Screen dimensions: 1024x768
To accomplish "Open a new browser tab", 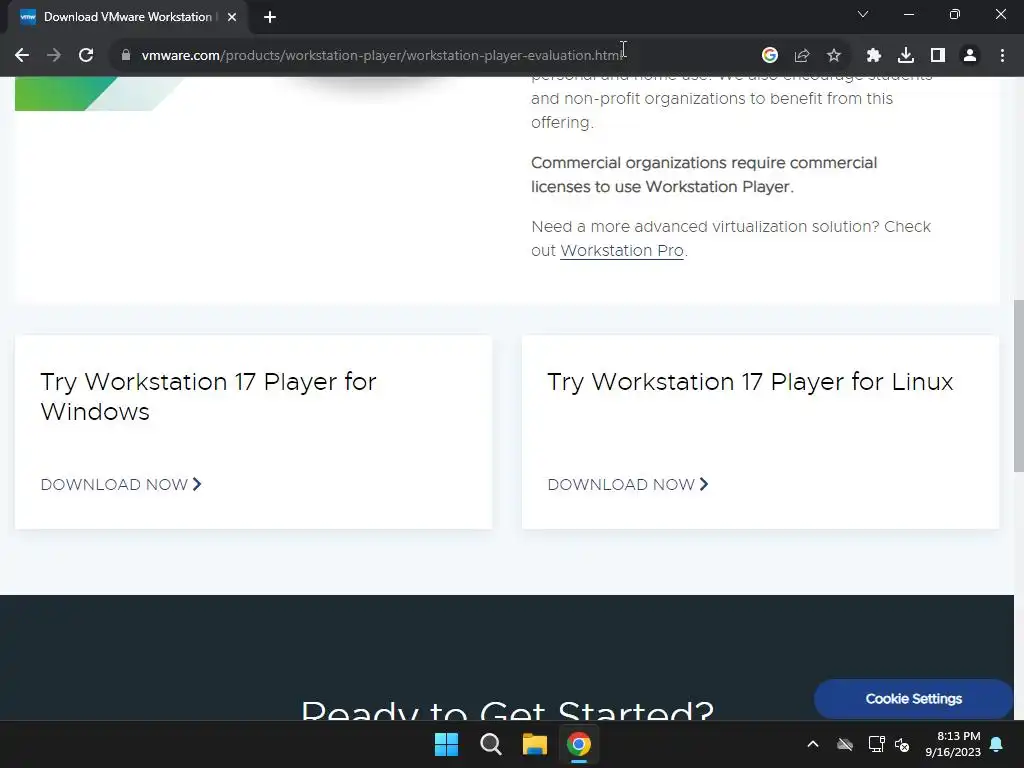I will tap(270, 17).
